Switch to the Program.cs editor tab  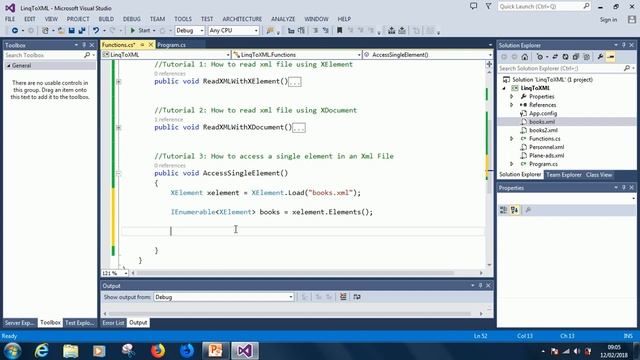[x=171, y=45]
